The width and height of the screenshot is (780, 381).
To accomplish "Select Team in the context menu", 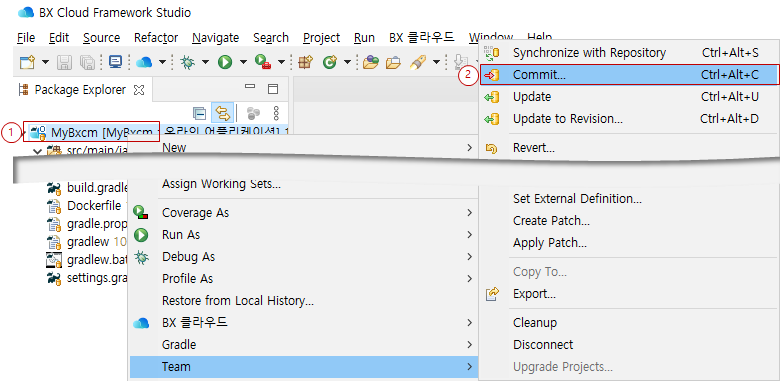I will [x=302, y=367].
